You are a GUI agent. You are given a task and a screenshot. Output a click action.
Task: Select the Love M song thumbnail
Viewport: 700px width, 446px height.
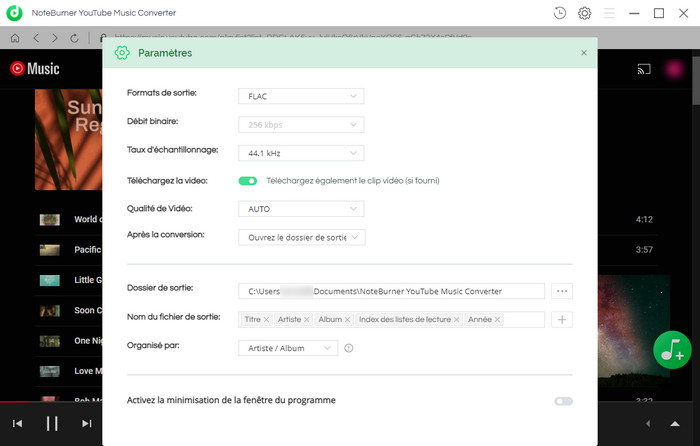[50, 371]
